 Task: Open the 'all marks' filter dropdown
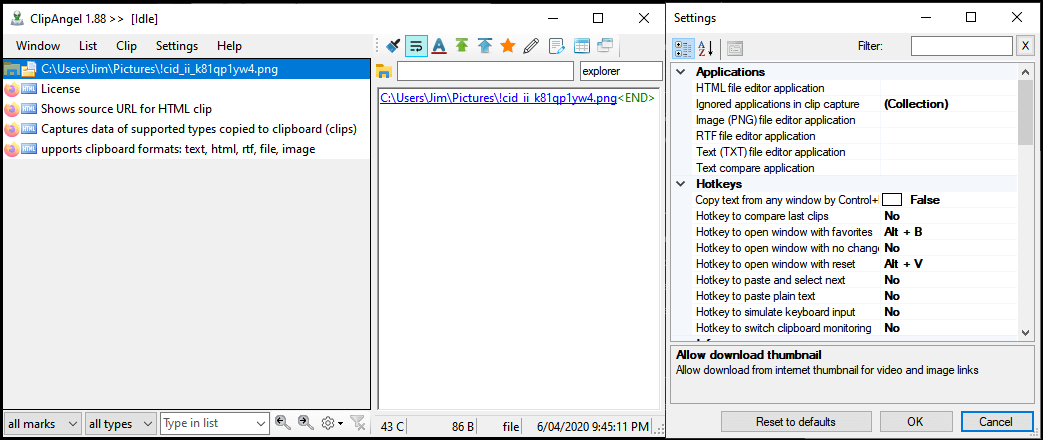[x=43, y=423]
